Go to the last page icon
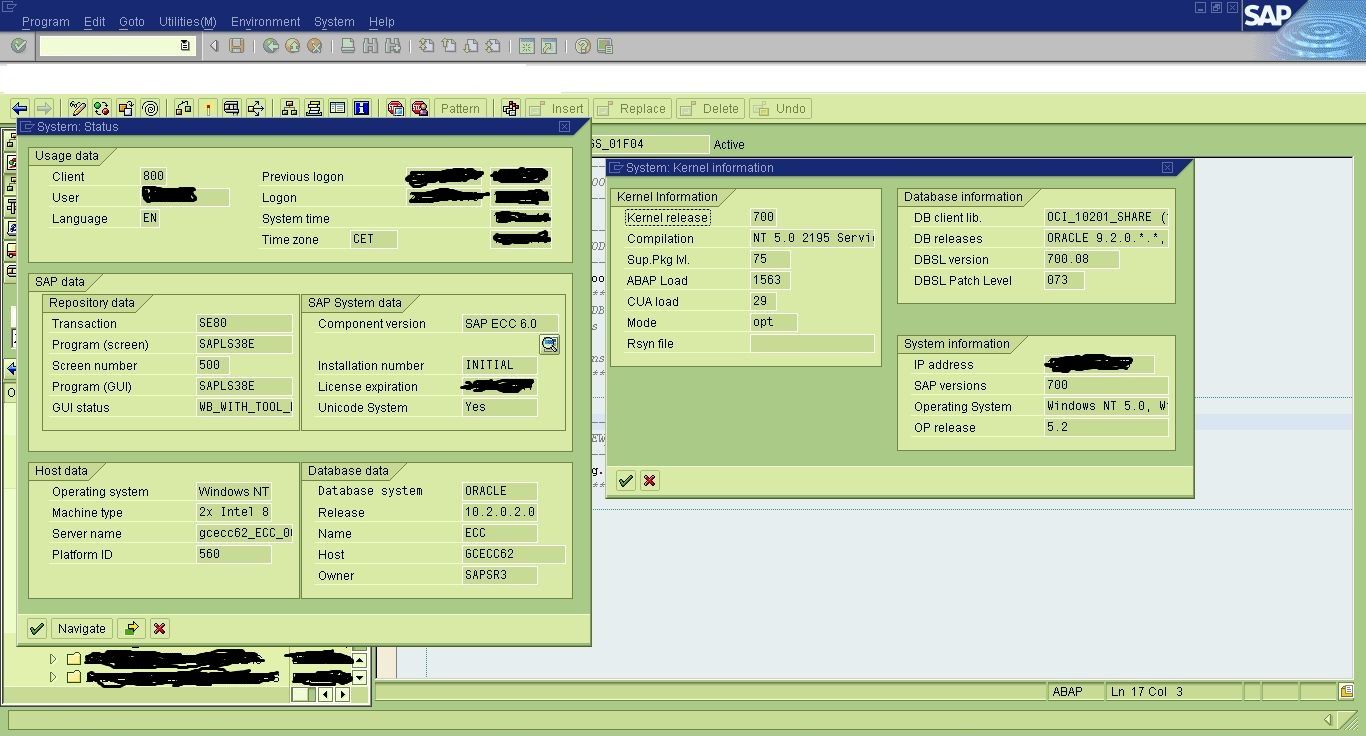1366x736 pixels. [x=493, y=46]
